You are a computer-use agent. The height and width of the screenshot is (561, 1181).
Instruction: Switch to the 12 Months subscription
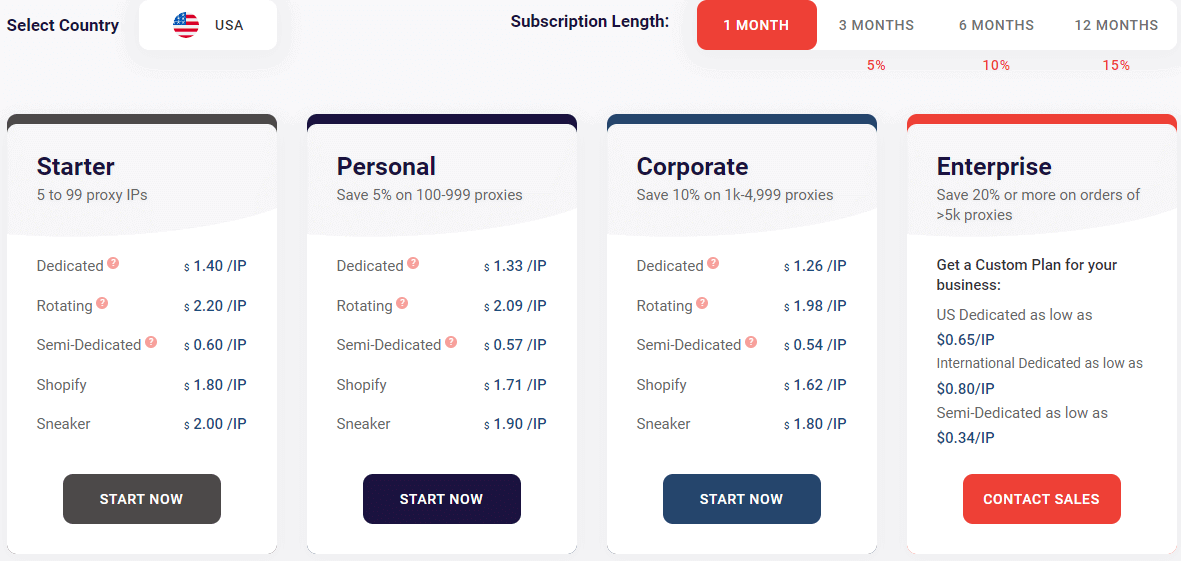tap(1116, 25)
